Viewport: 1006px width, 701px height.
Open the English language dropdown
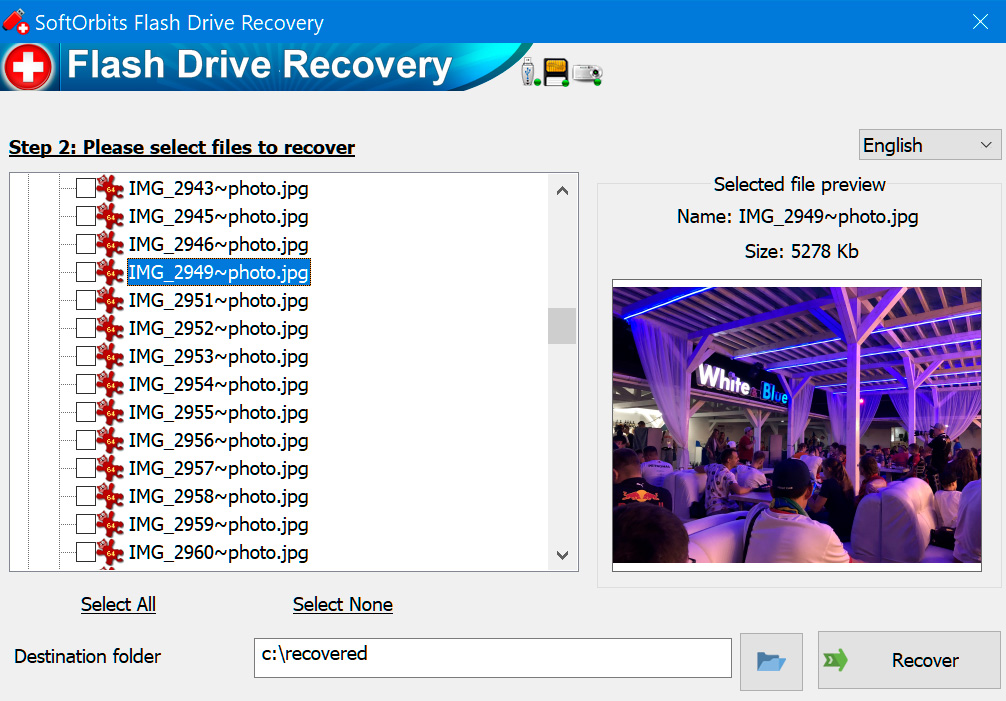coord(929,145)
